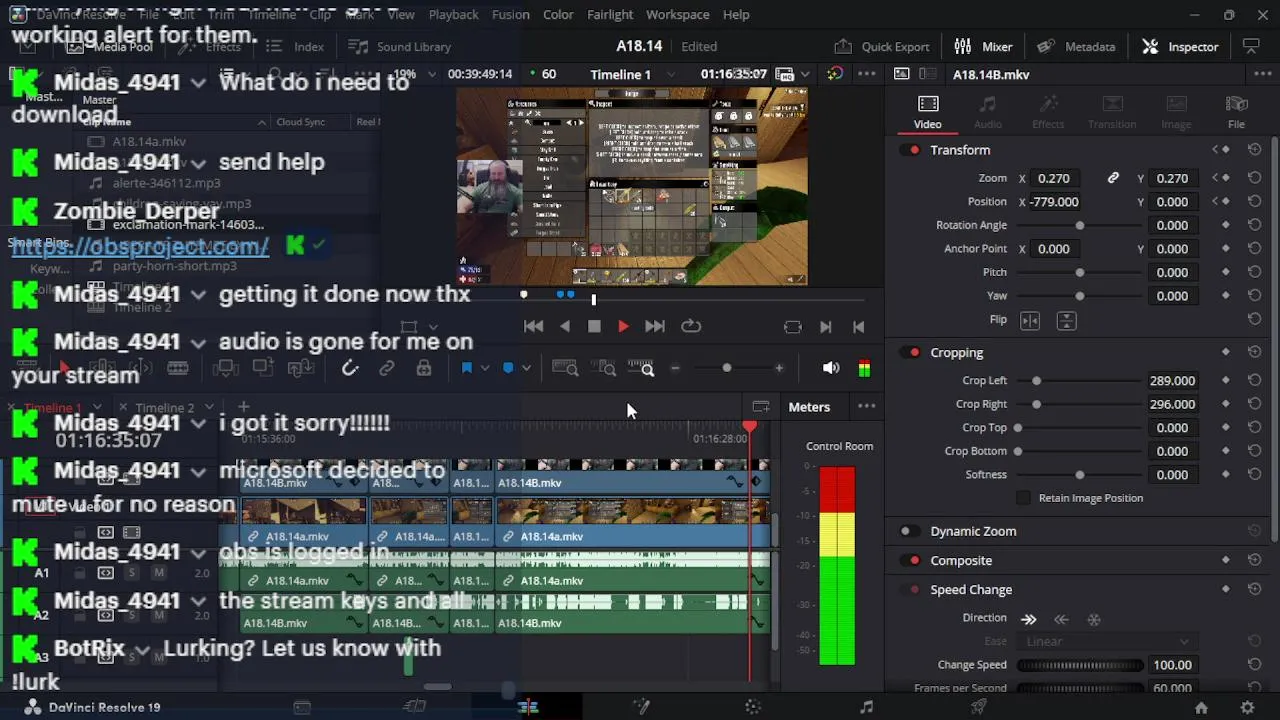Select the Custom Zoom icon
Screen dimensions: 1280x720
[641, 368]
